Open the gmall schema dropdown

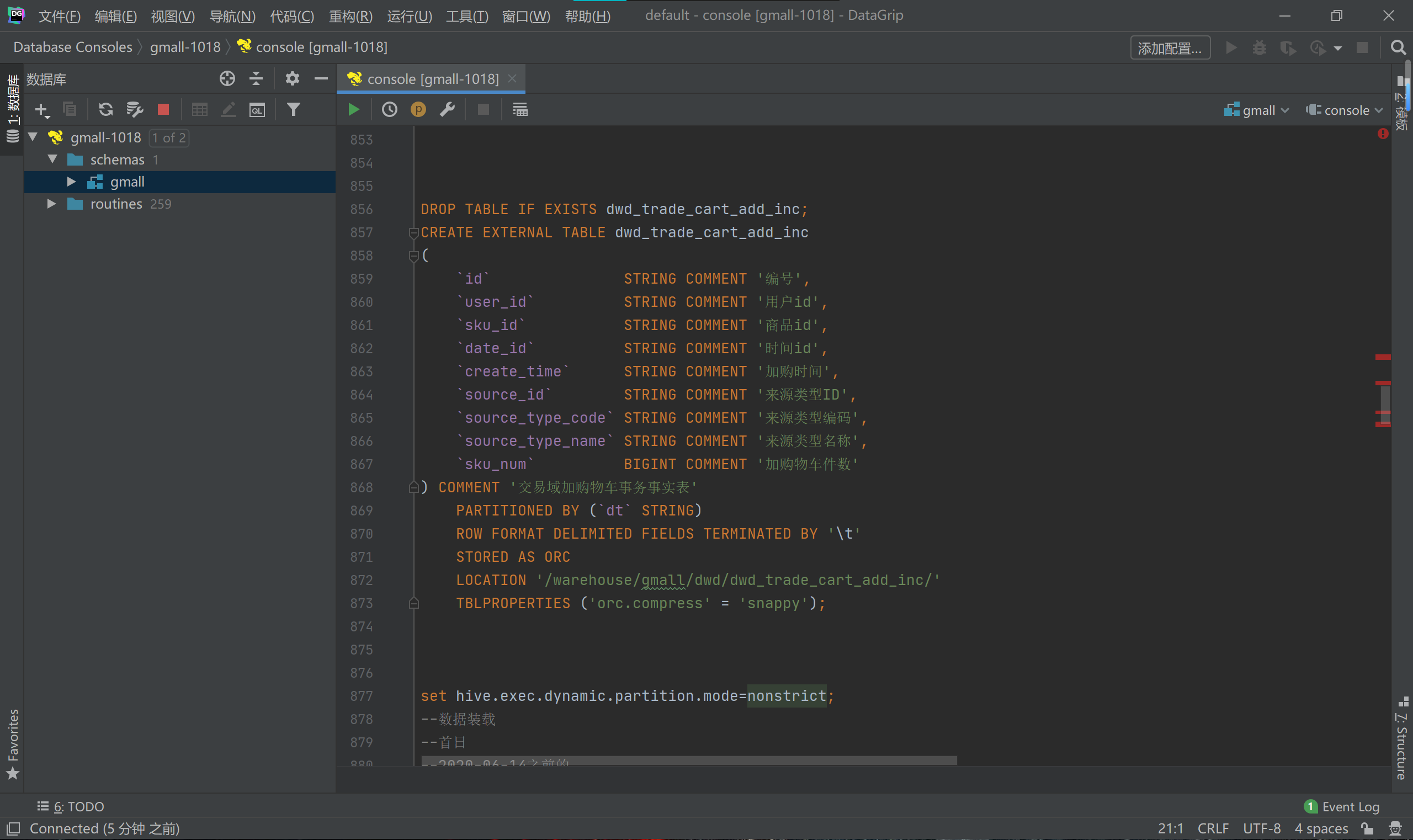point(1257,110)
